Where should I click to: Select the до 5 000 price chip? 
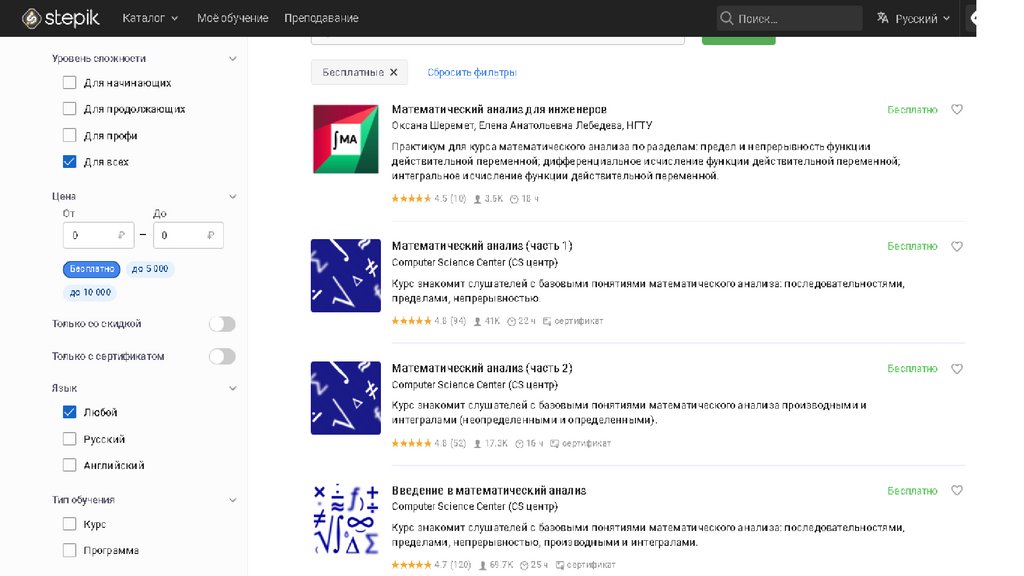pyautogui.click(x=150, y=269)
